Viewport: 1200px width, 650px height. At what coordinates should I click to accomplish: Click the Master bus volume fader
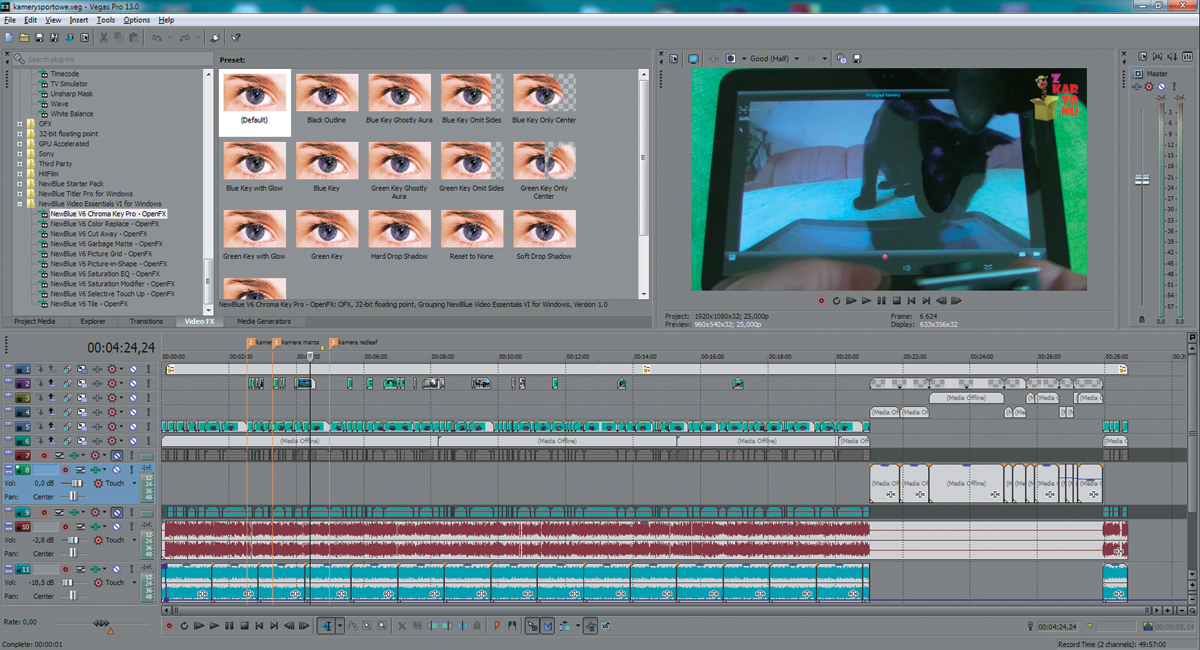(x=1142, y=180)
